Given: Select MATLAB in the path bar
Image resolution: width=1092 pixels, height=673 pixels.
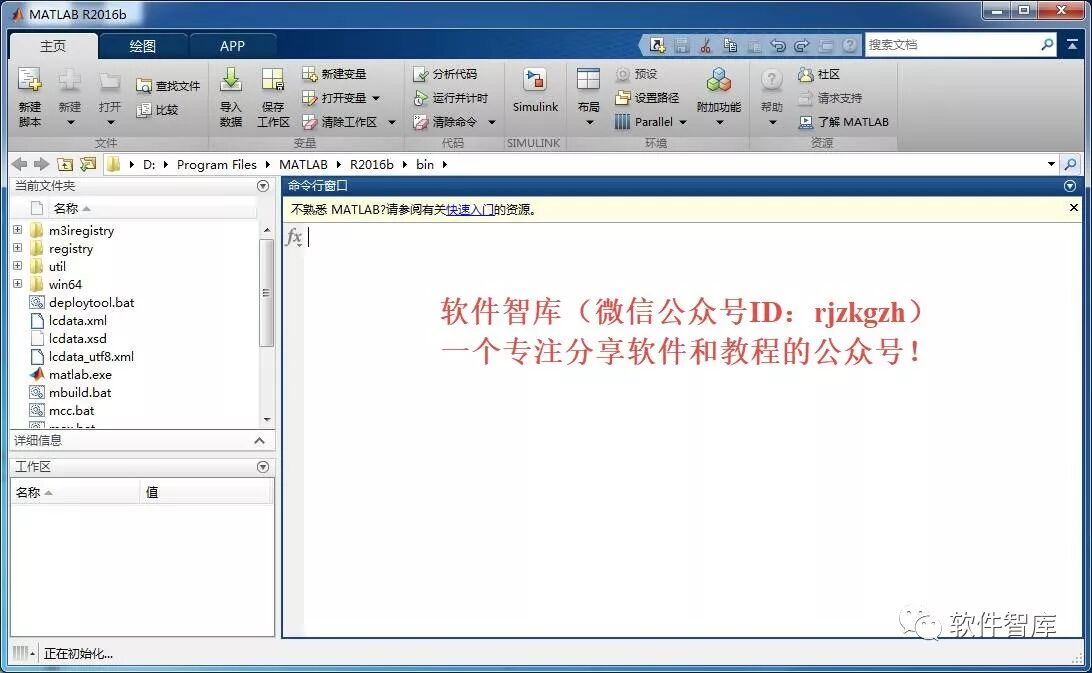Looking at the screenshot, I should tap(303, 164).
